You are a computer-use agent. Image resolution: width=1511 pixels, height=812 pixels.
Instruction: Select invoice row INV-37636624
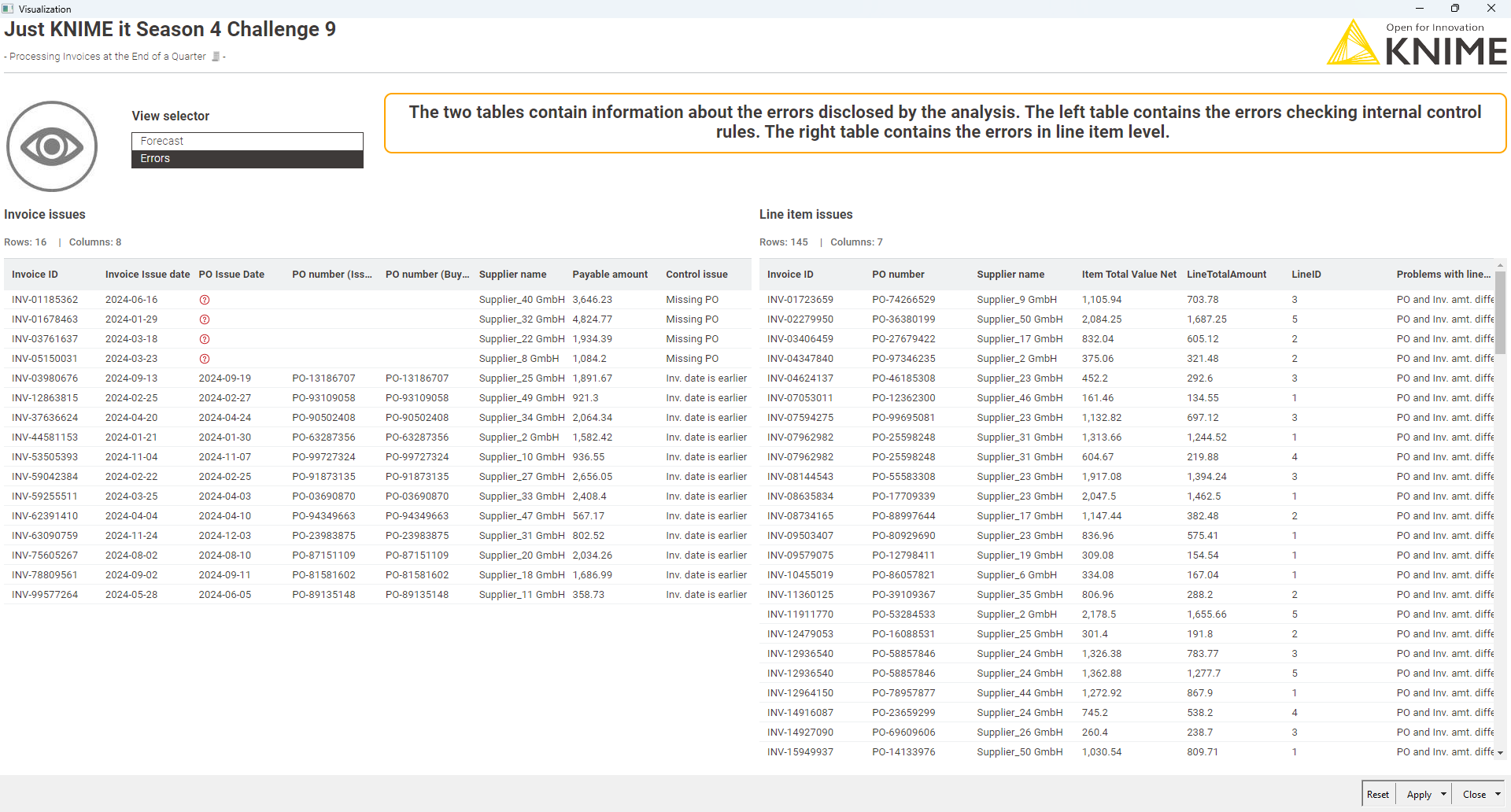pos(378,418)
